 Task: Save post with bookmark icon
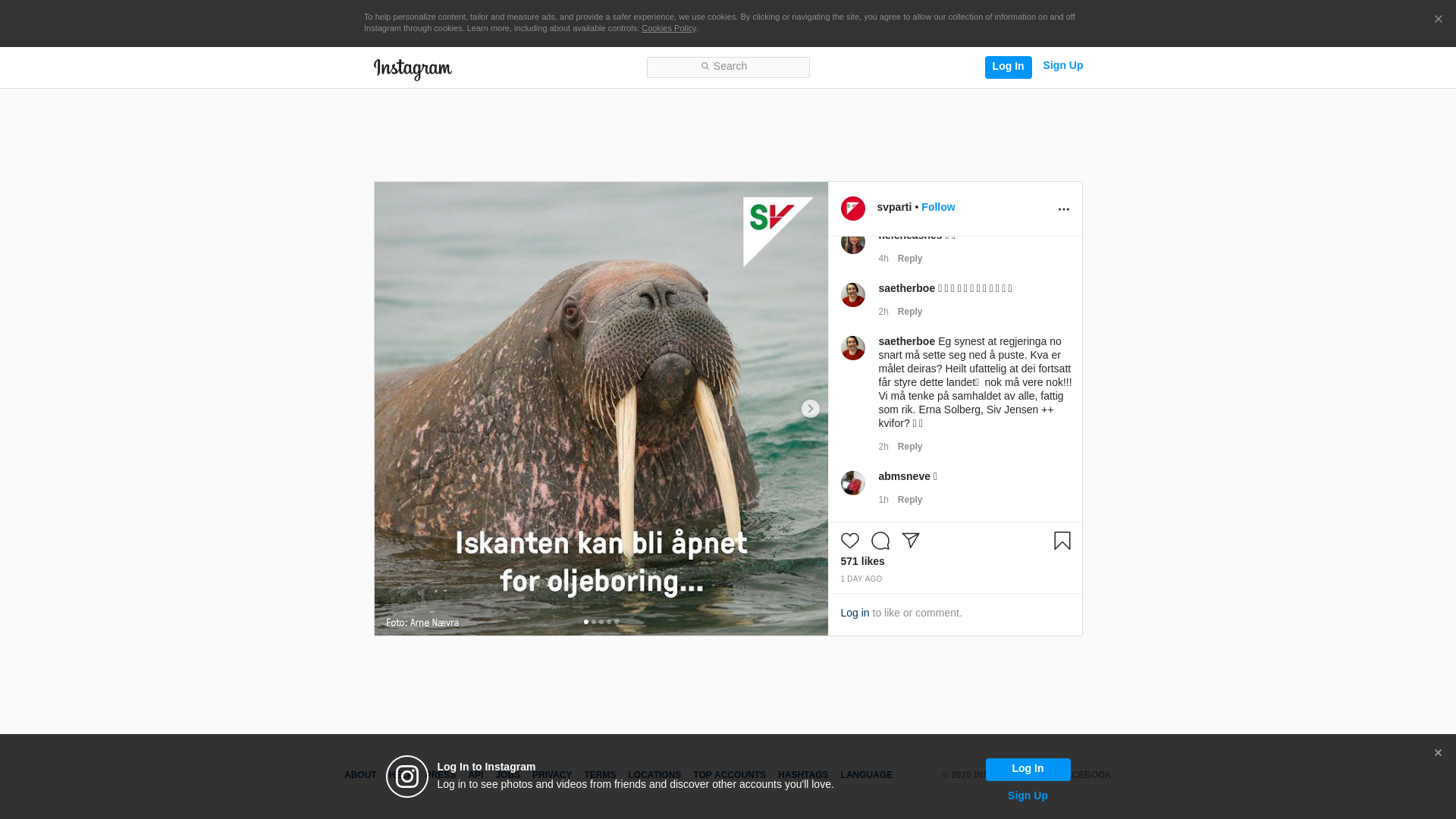pyautogui.click(x=1062, y=541)
